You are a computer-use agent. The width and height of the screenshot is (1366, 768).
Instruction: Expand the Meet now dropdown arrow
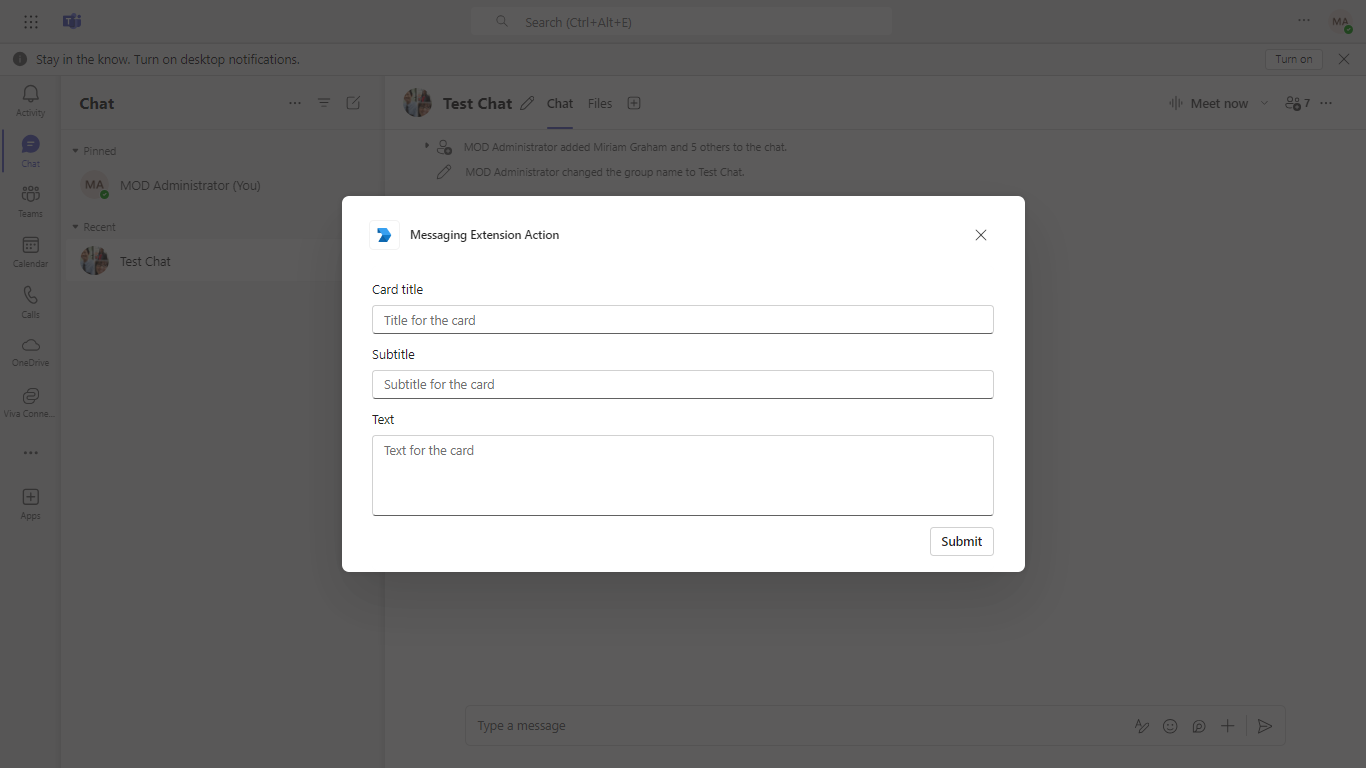pos(1264,103)
